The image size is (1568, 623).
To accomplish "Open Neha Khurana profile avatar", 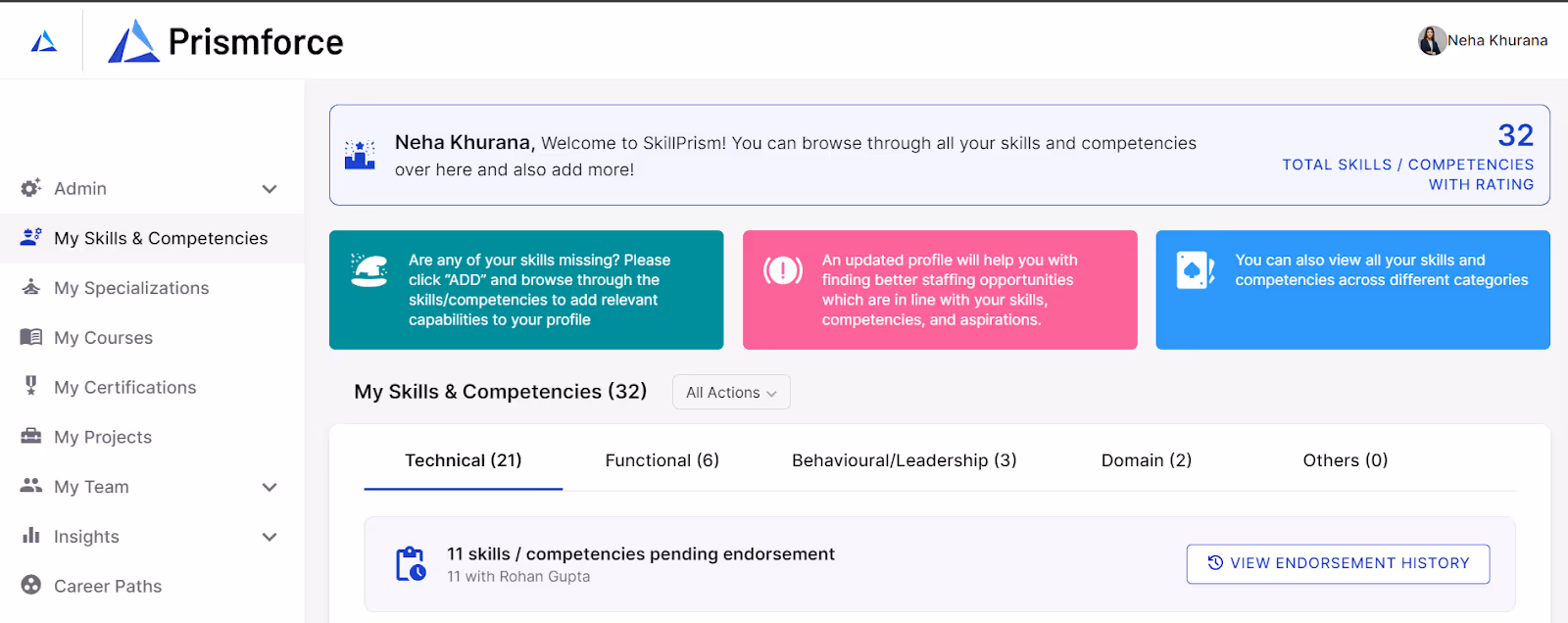I will tap(1432, 40).
